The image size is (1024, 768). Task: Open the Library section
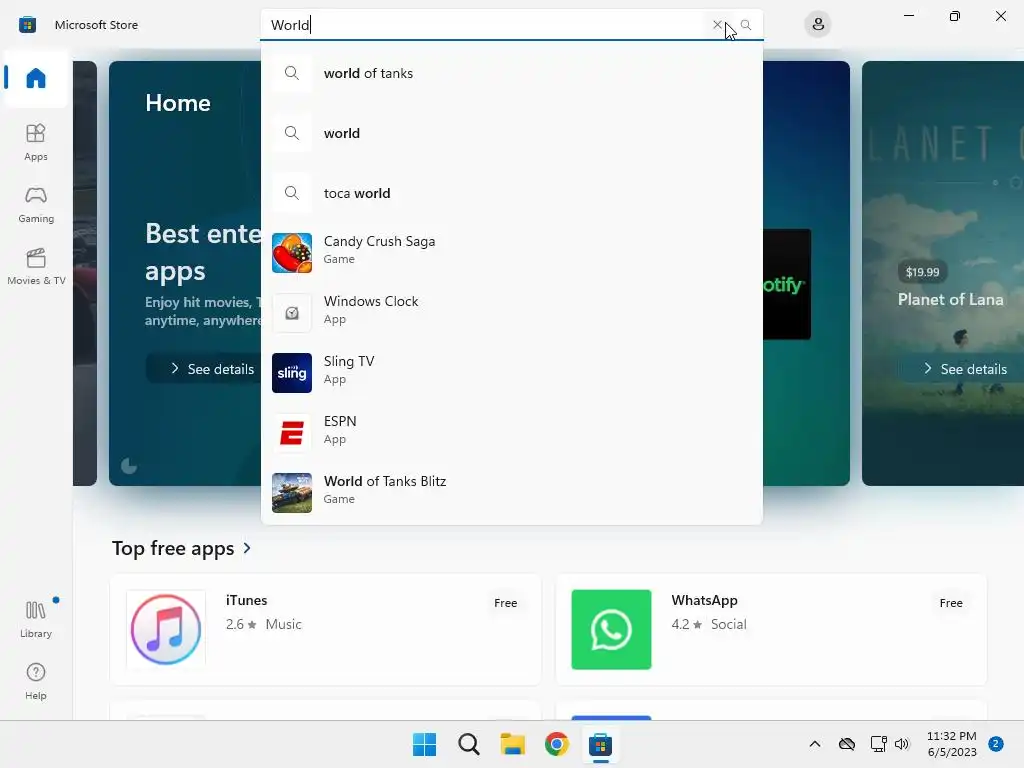(36, 619)
